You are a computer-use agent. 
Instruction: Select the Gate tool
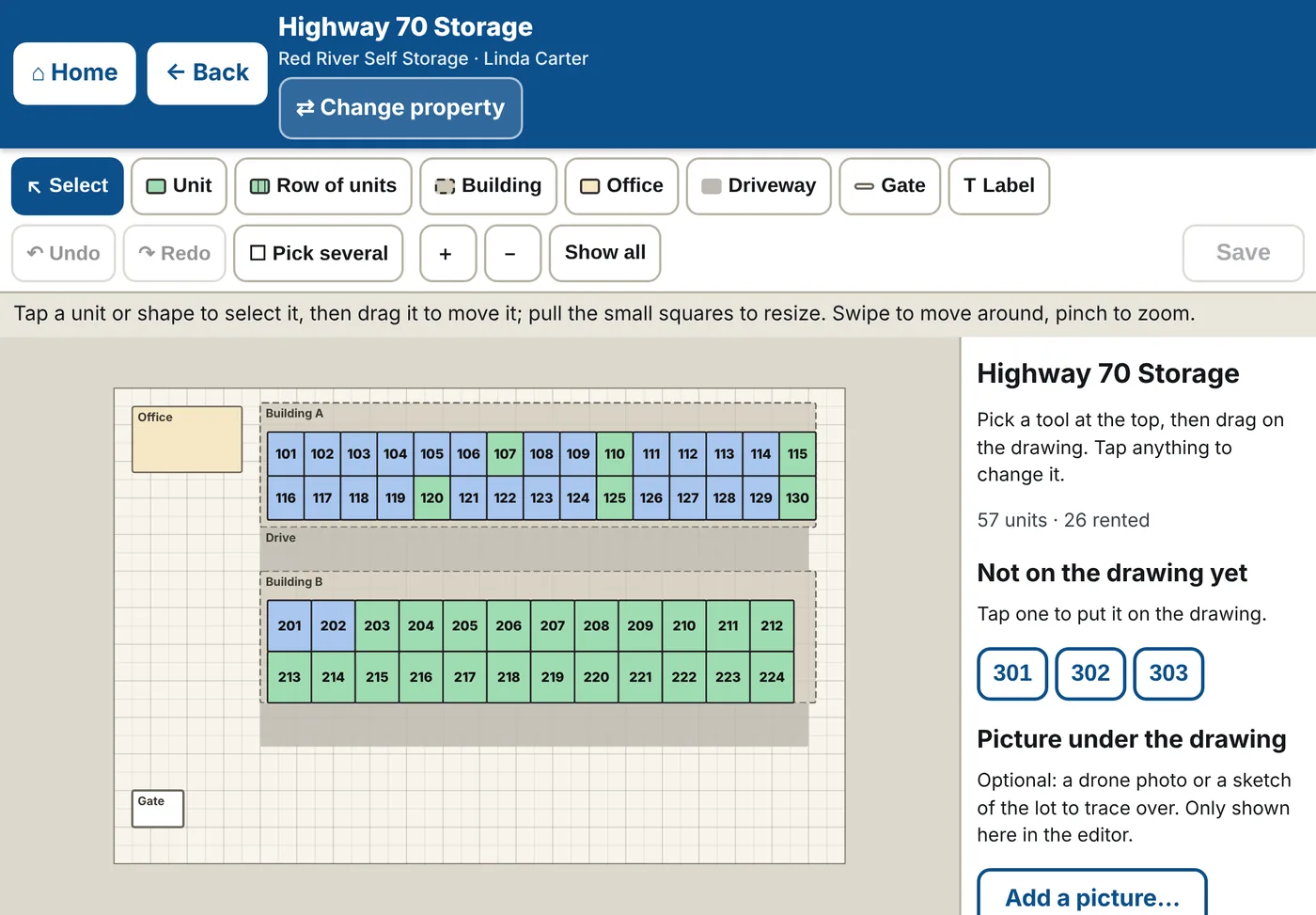click(x=889, y=186)
